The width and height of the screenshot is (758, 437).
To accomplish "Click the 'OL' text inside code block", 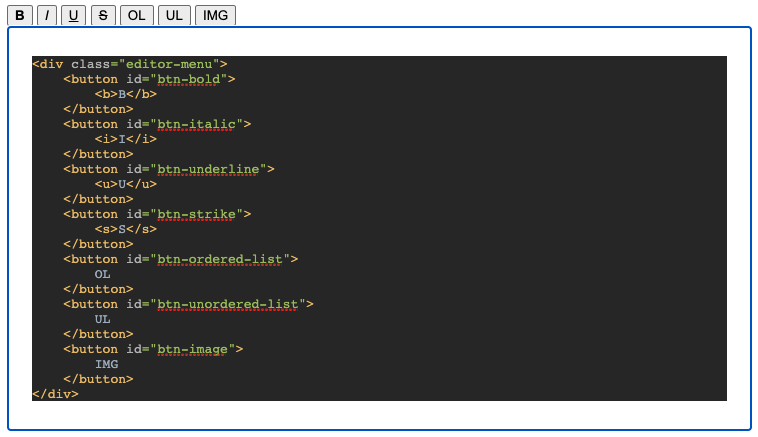I will pos(102,274).
